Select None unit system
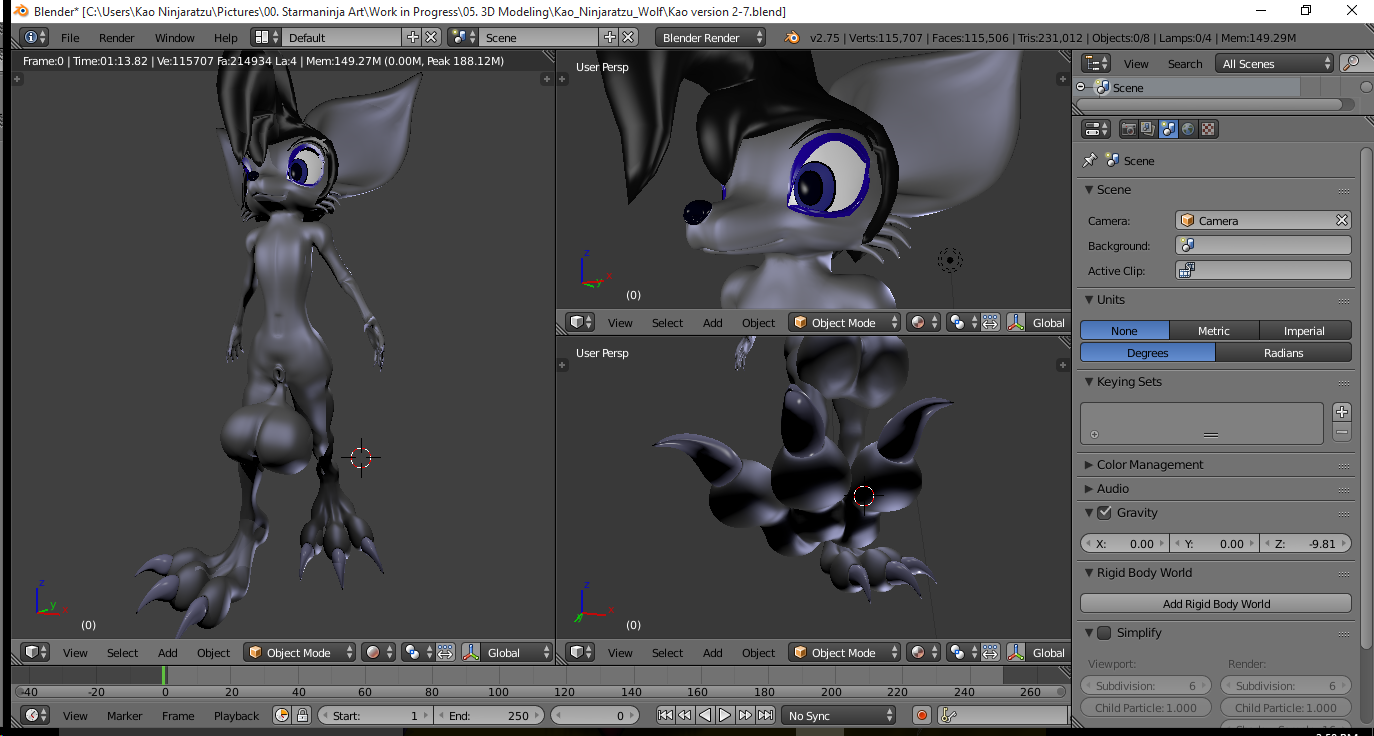1374x736 pixels. (1124, 330)
